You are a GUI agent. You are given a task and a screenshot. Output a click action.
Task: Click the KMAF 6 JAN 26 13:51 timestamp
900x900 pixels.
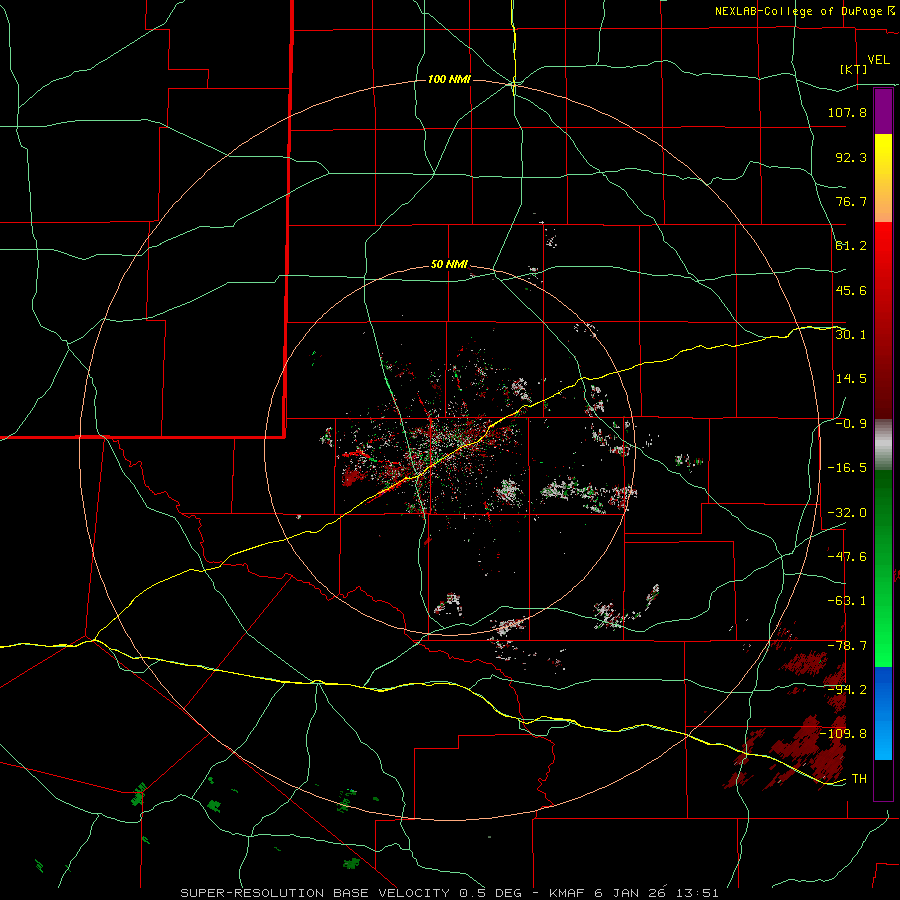click(634, 893)
